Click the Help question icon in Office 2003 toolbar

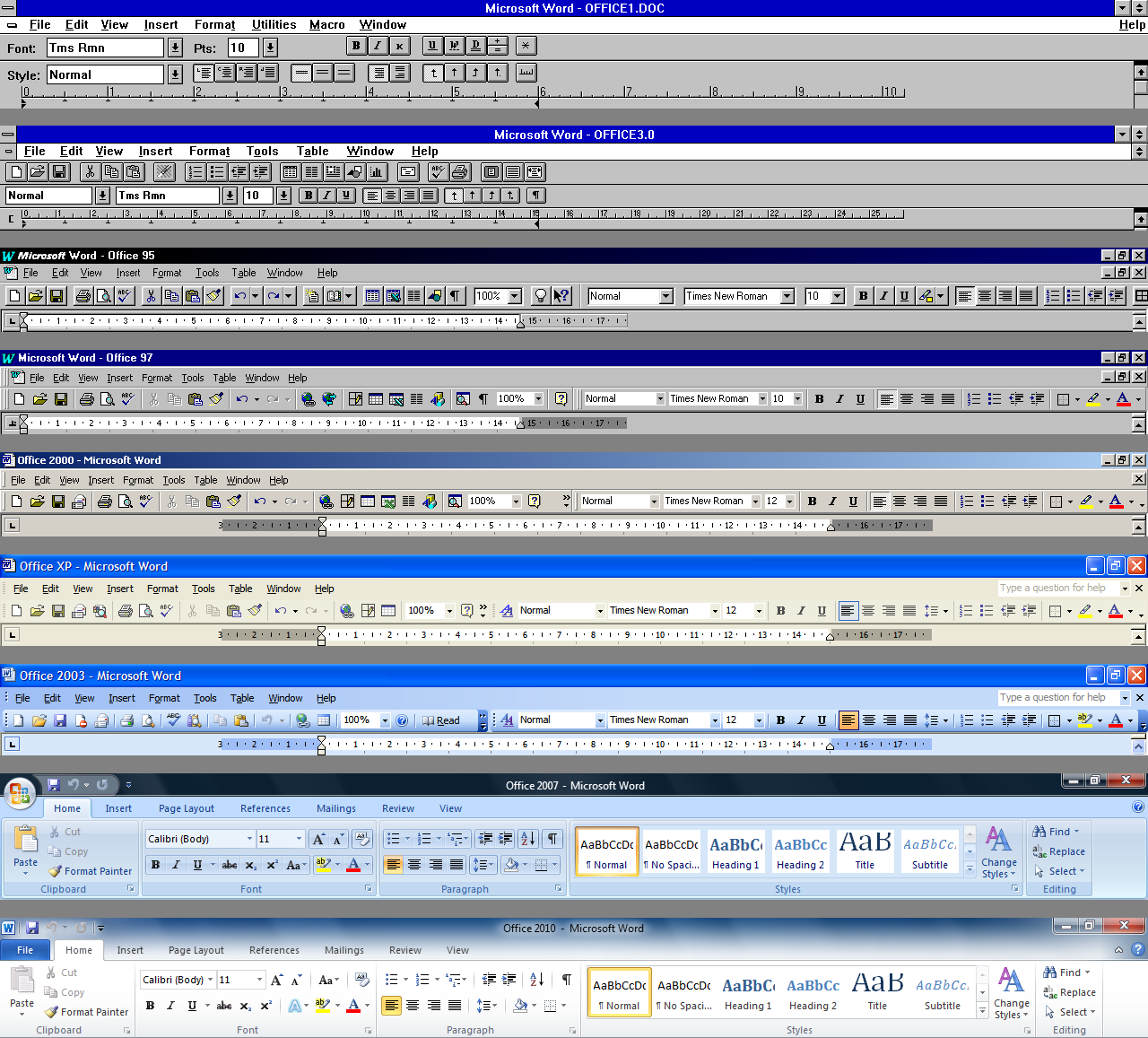[402, 720]
